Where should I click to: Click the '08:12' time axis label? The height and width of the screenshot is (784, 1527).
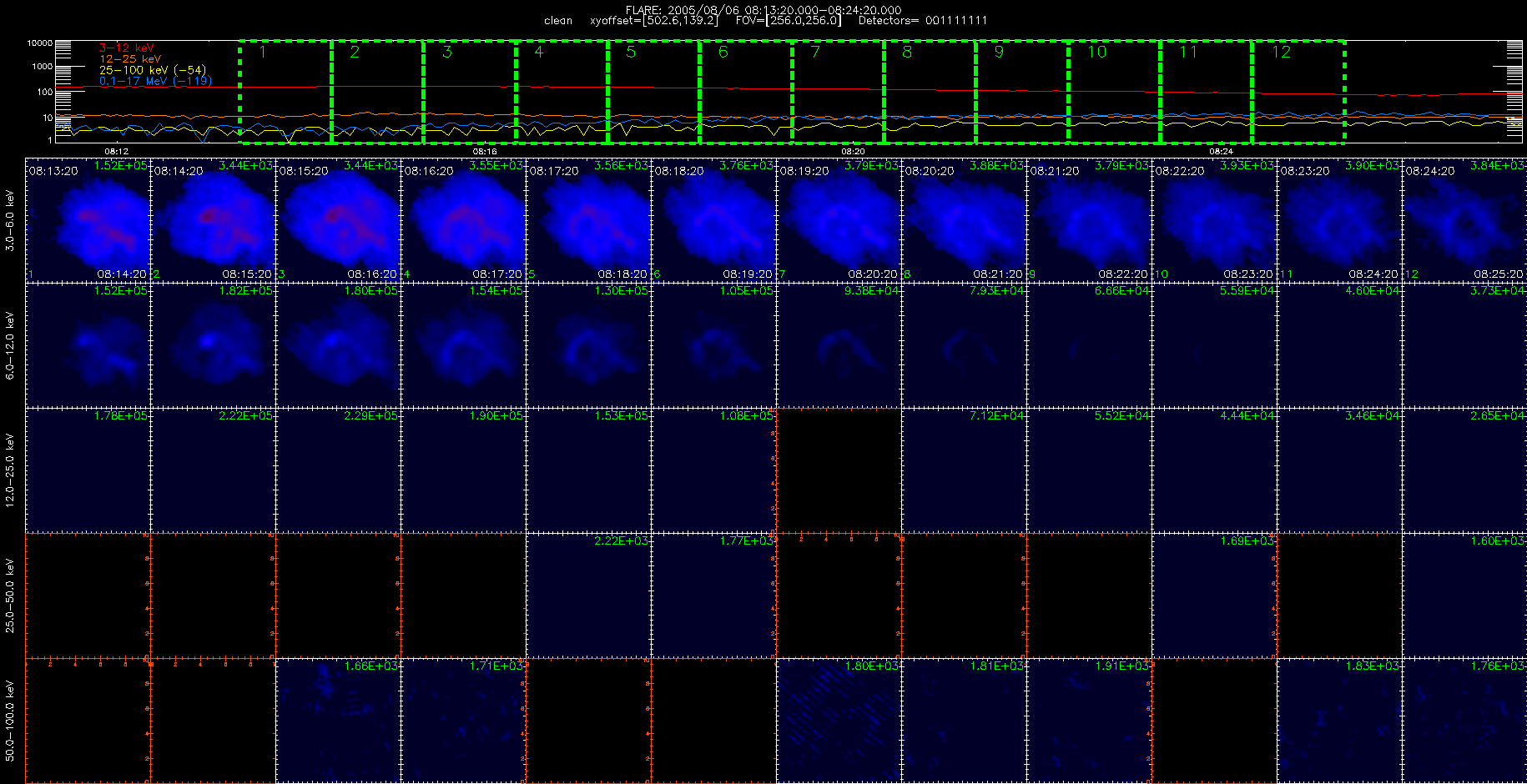pyautogui.click(x=117, y=151)
